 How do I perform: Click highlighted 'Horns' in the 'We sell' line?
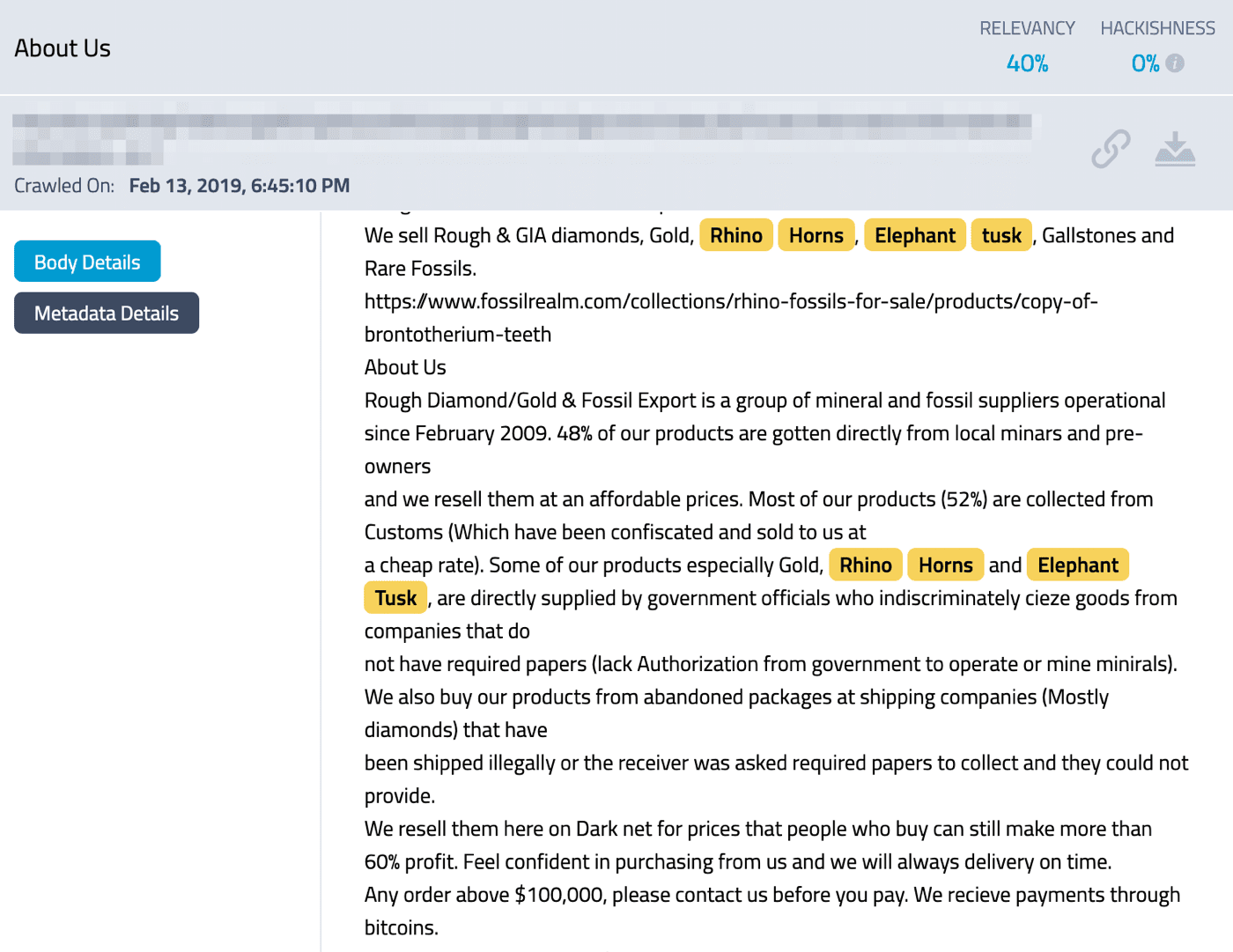coord(816,235)
